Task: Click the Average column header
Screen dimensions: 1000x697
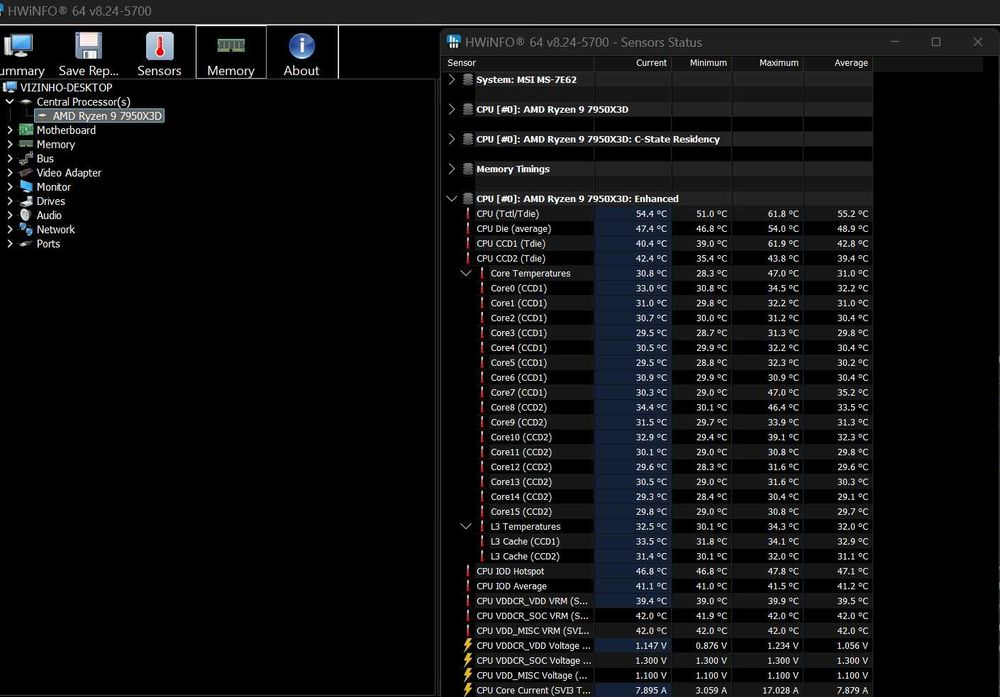Action: point(838,62)
